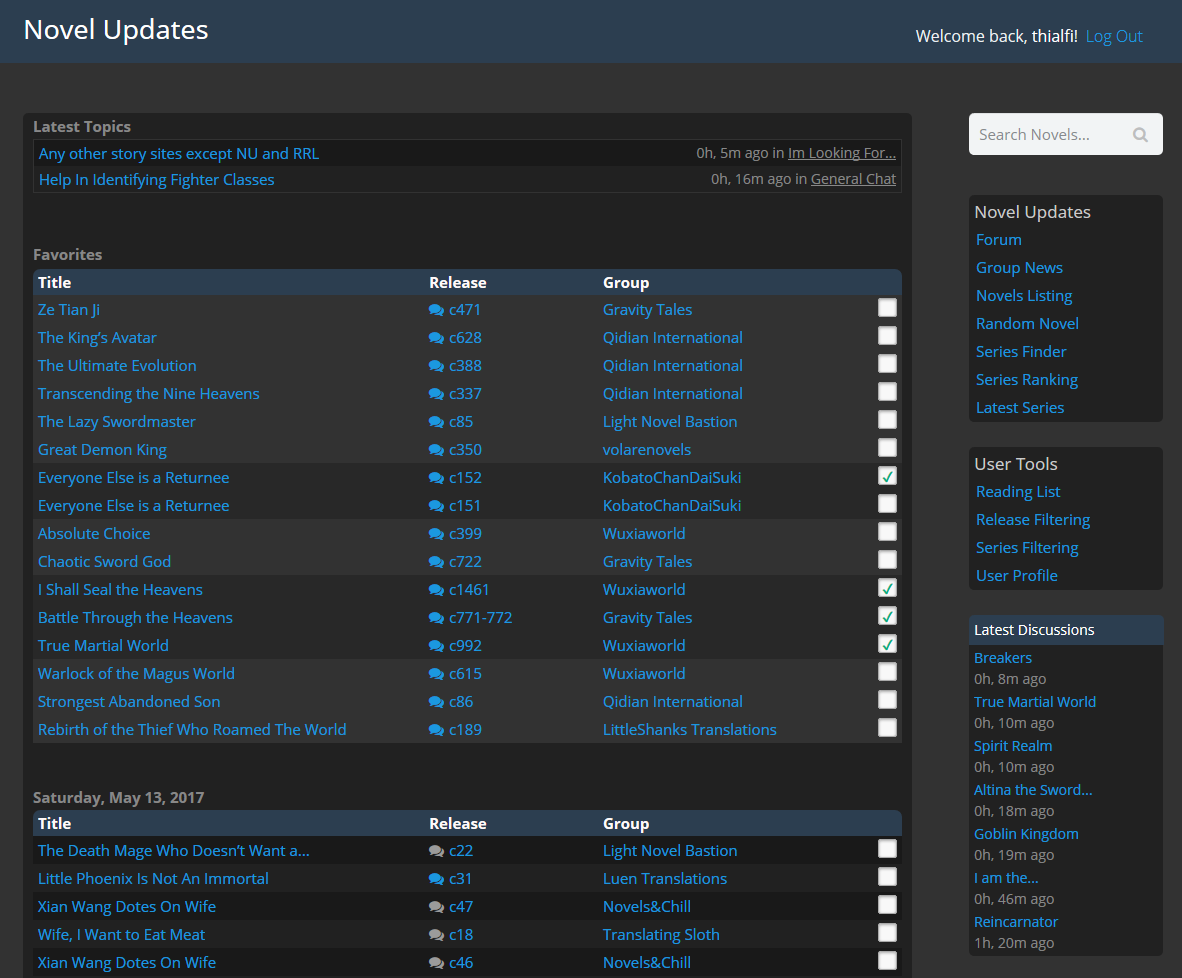The width and height of the screenshot is (1182, 978).
Task: Select Series Ranking in the sidebar
Action: 1026,379
